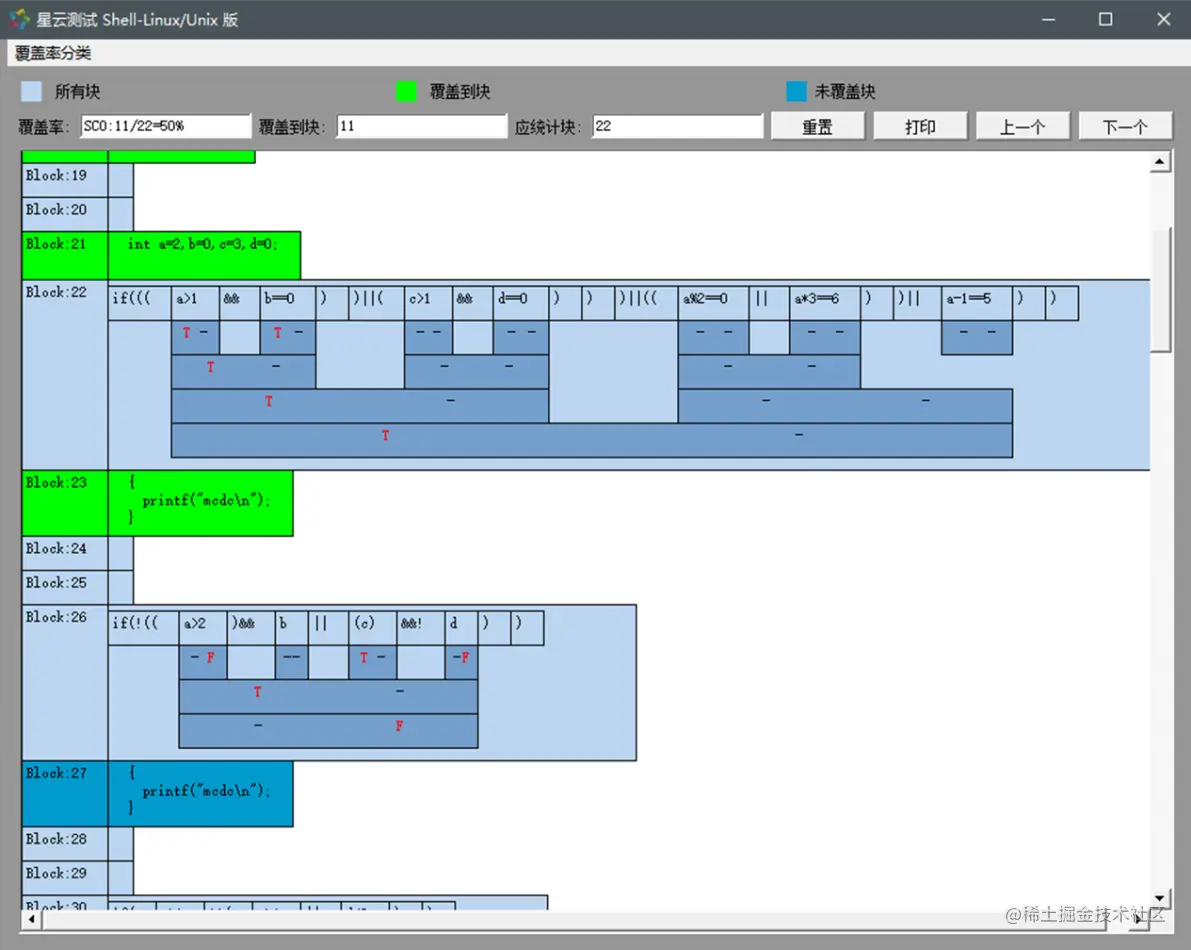This screenshot has width=1191, height=950.
Task: Click the d condition cell in Block 26
Action: (461, 628)
